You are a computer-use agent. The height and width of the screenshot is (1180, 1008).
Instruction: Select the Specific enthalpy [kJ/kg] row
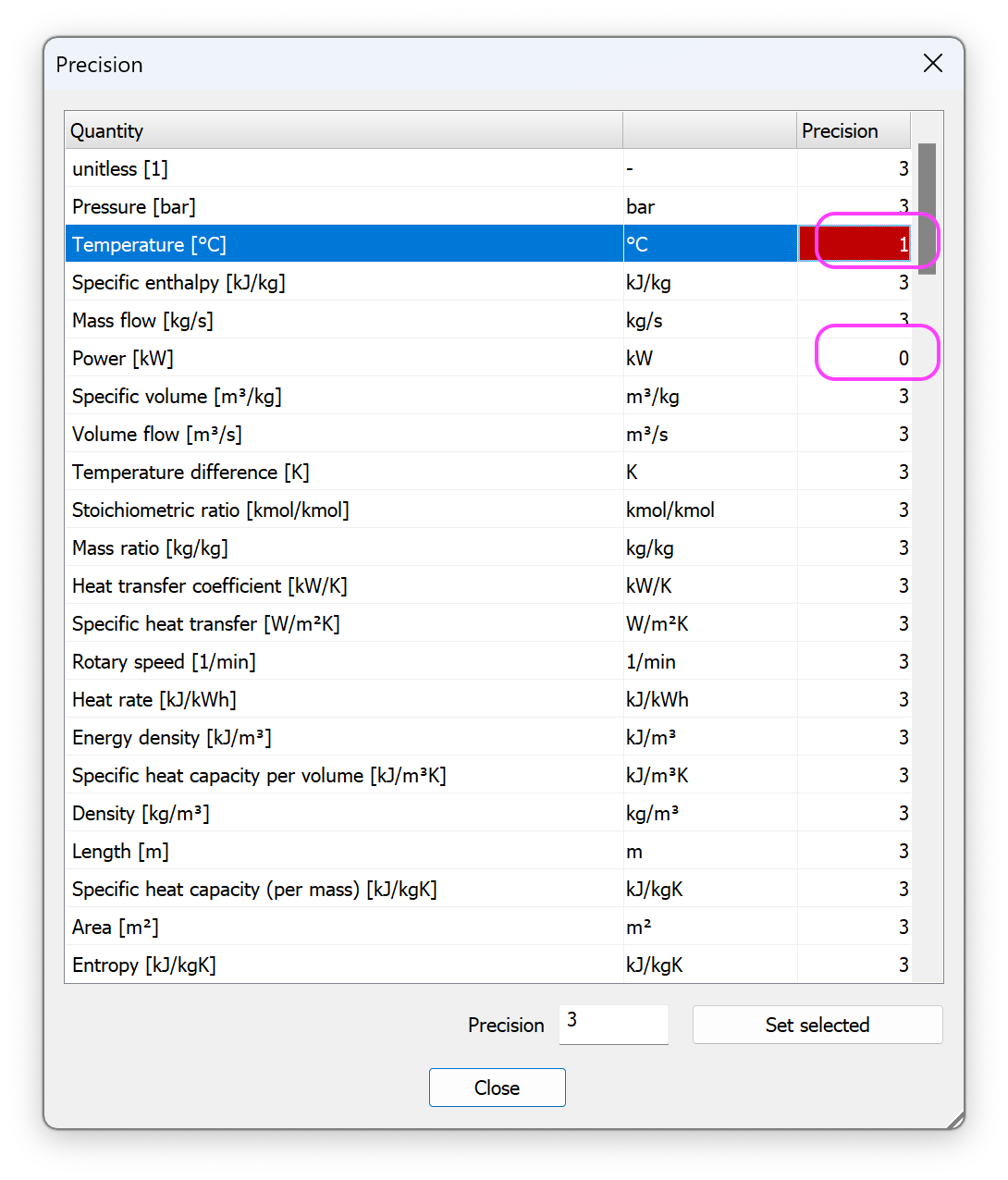[x=488, y=282]
